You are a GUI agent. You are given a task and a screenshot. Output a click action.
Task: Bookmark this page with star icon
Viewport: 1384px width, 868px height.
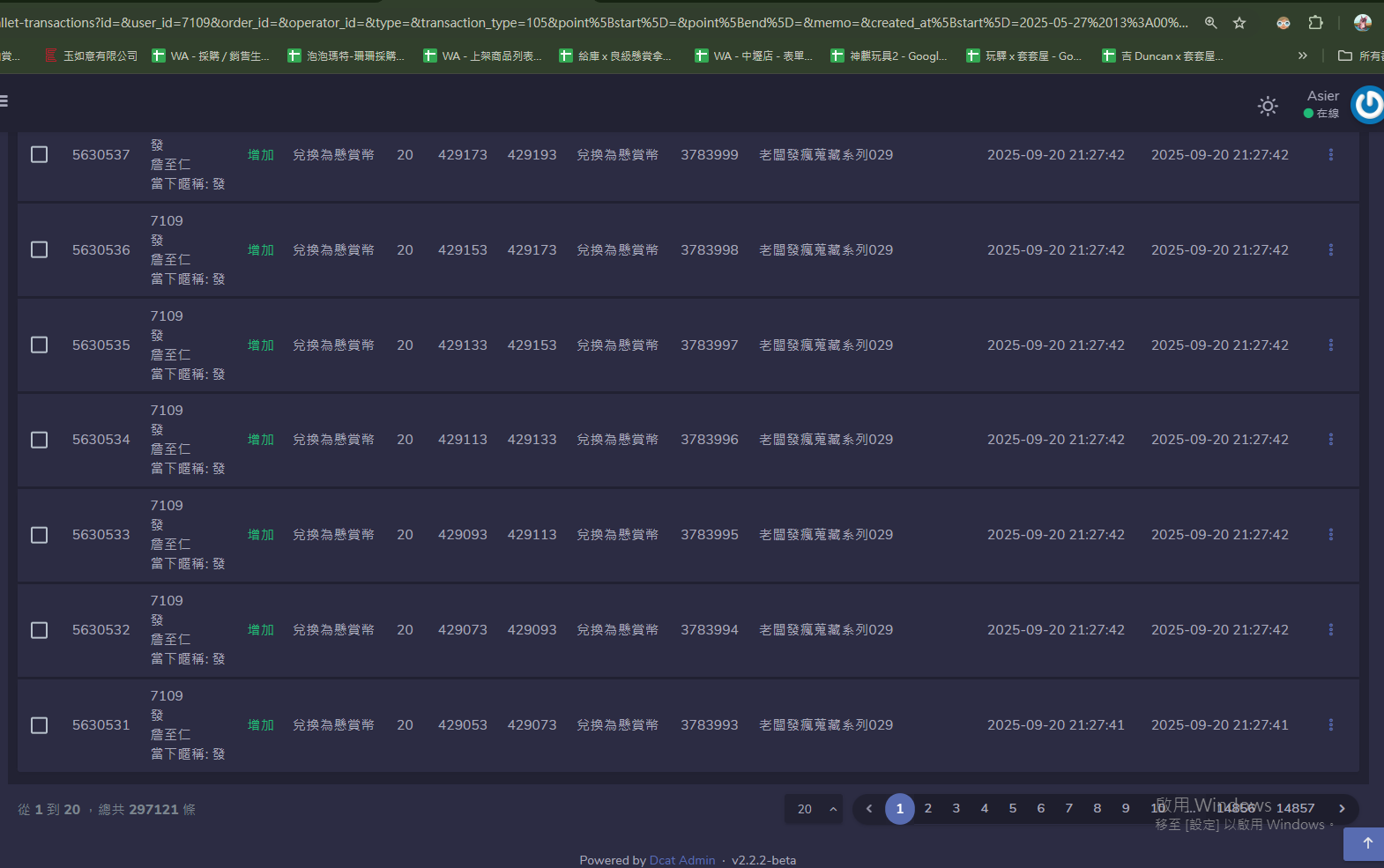coord(1239,23)
